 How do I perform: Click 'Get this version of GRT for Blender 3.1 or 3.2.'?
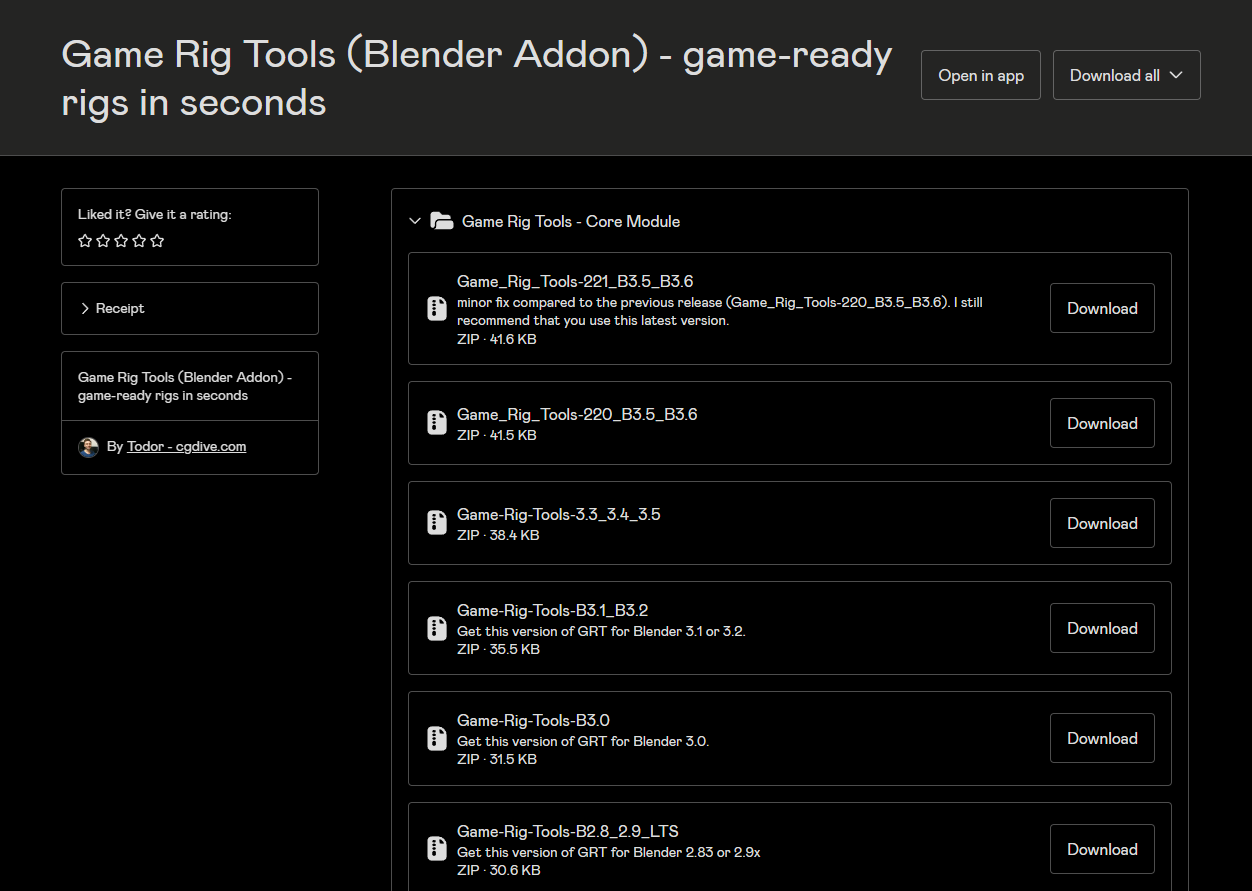[x=601, y=631]
